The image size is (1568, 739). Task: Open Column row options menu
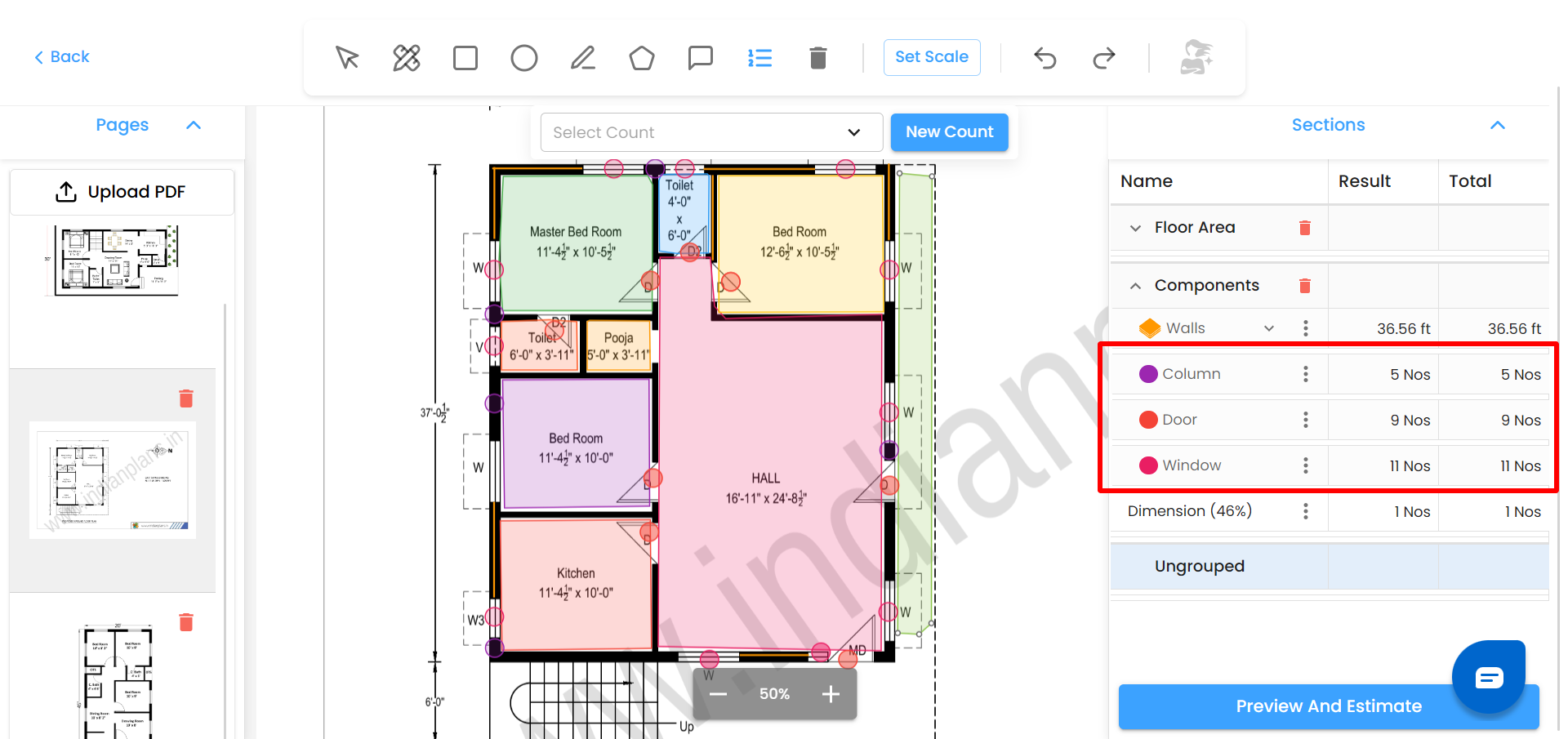1306,374
